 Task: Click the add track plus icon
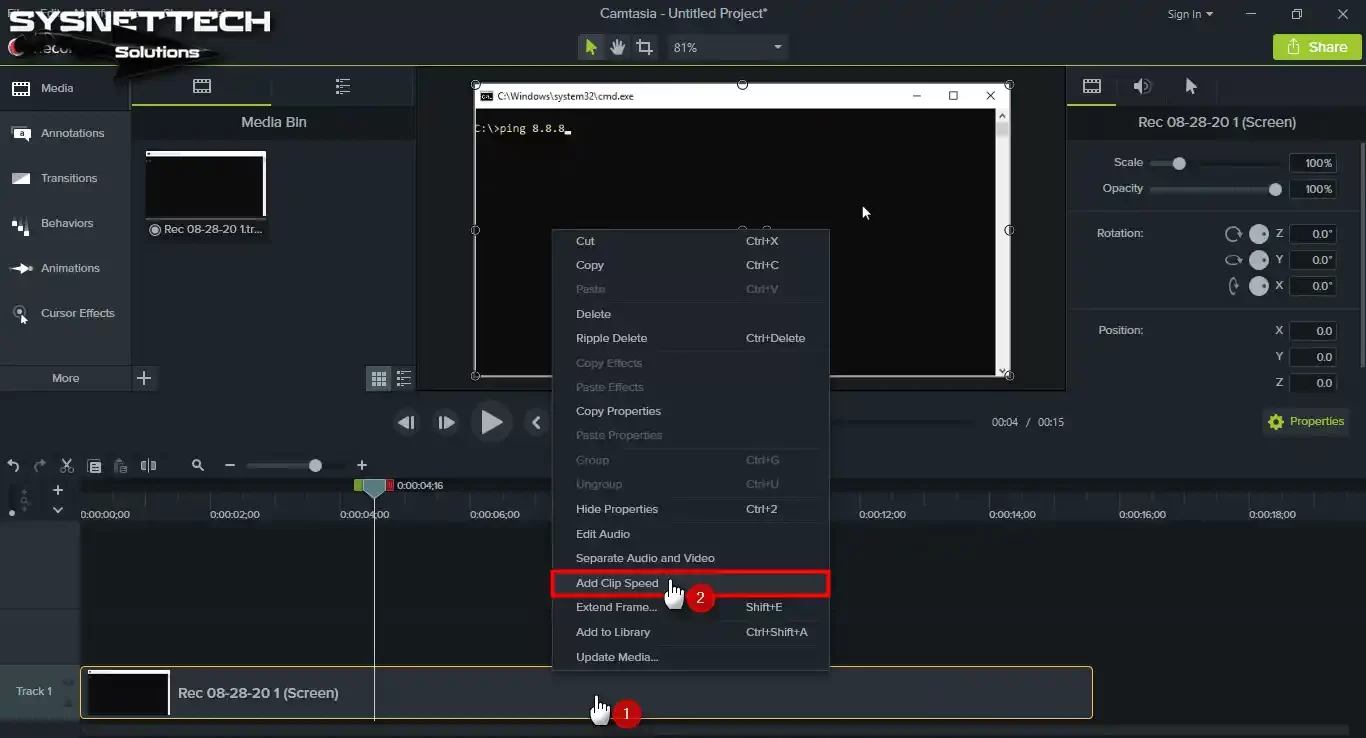tap(58, 490)
